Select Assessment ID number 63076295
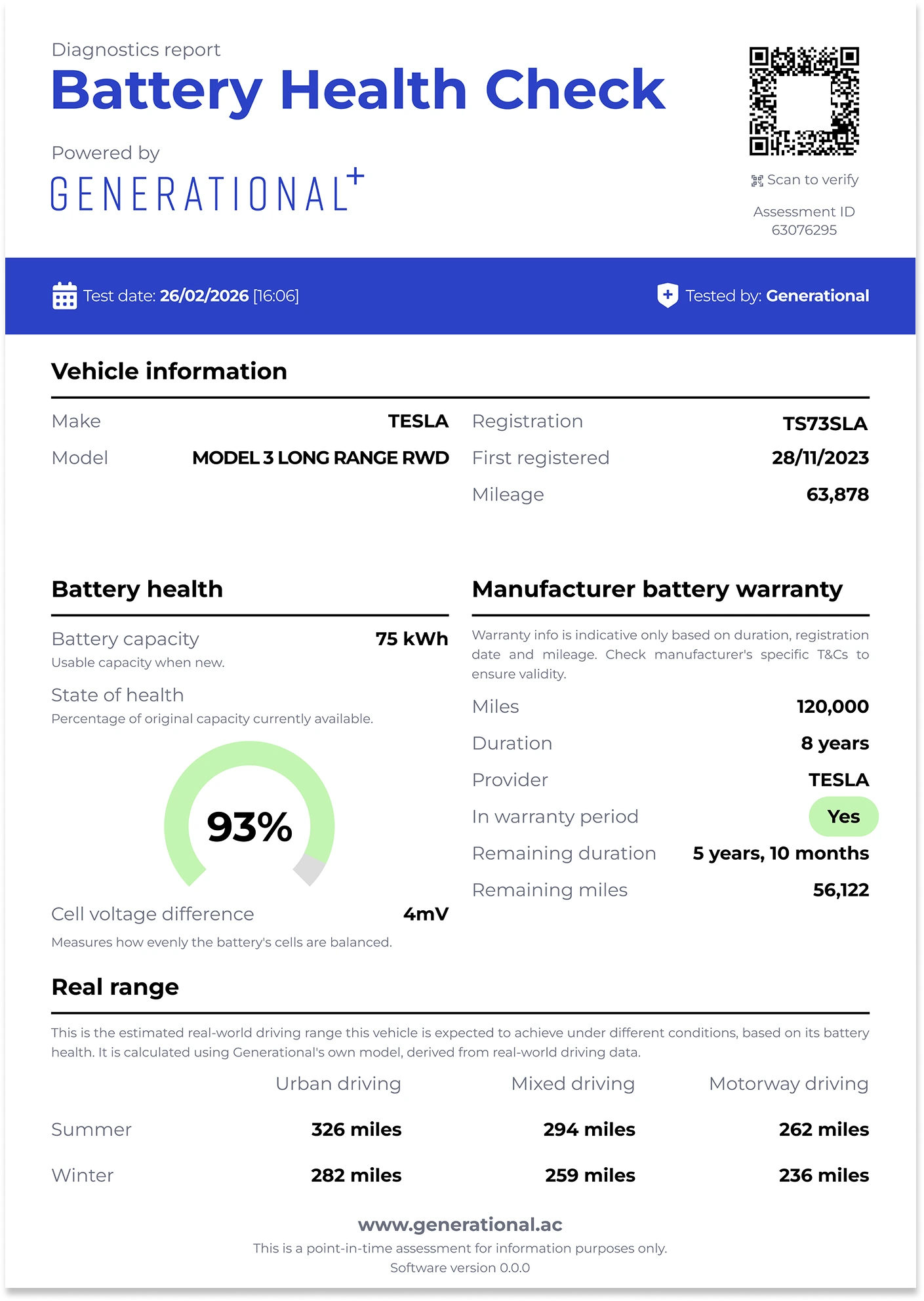 coord(804,230)
